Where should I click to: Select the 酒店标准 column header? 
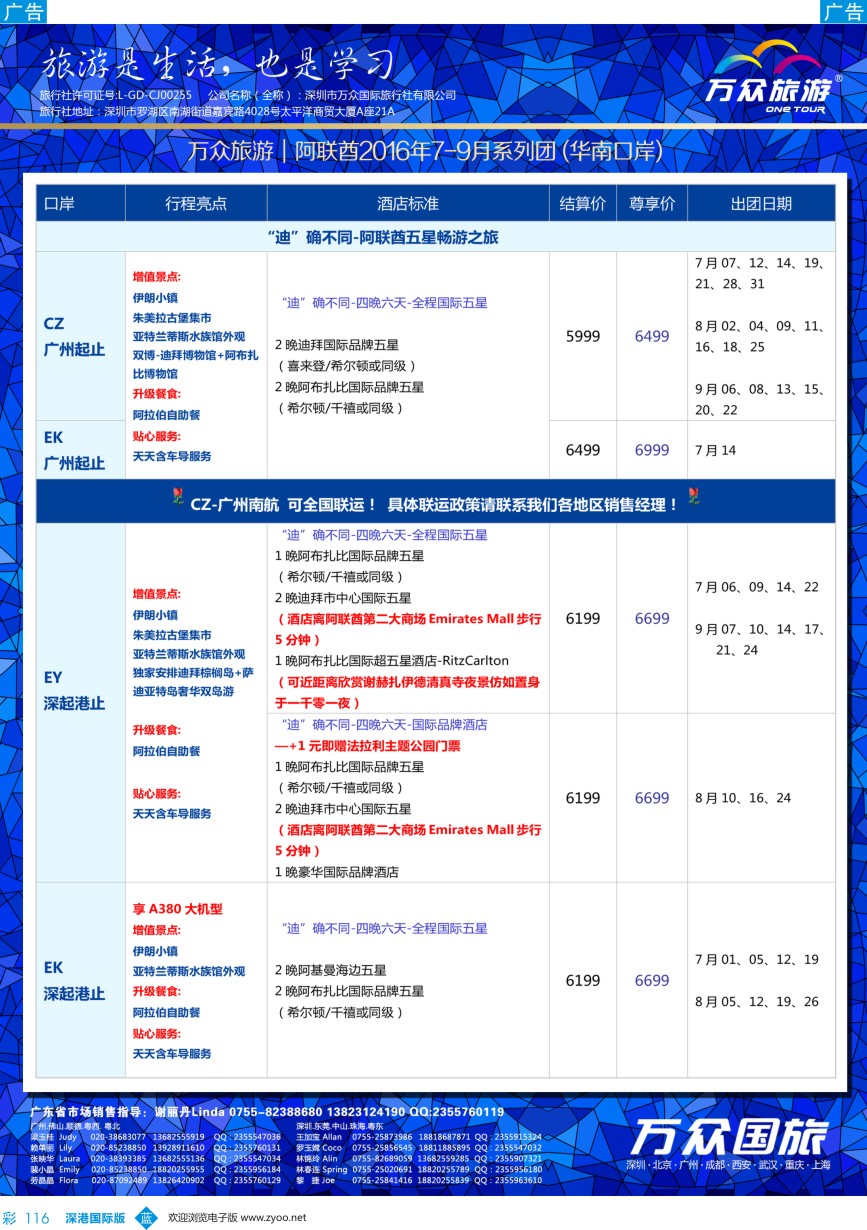(x=408, y=203)
